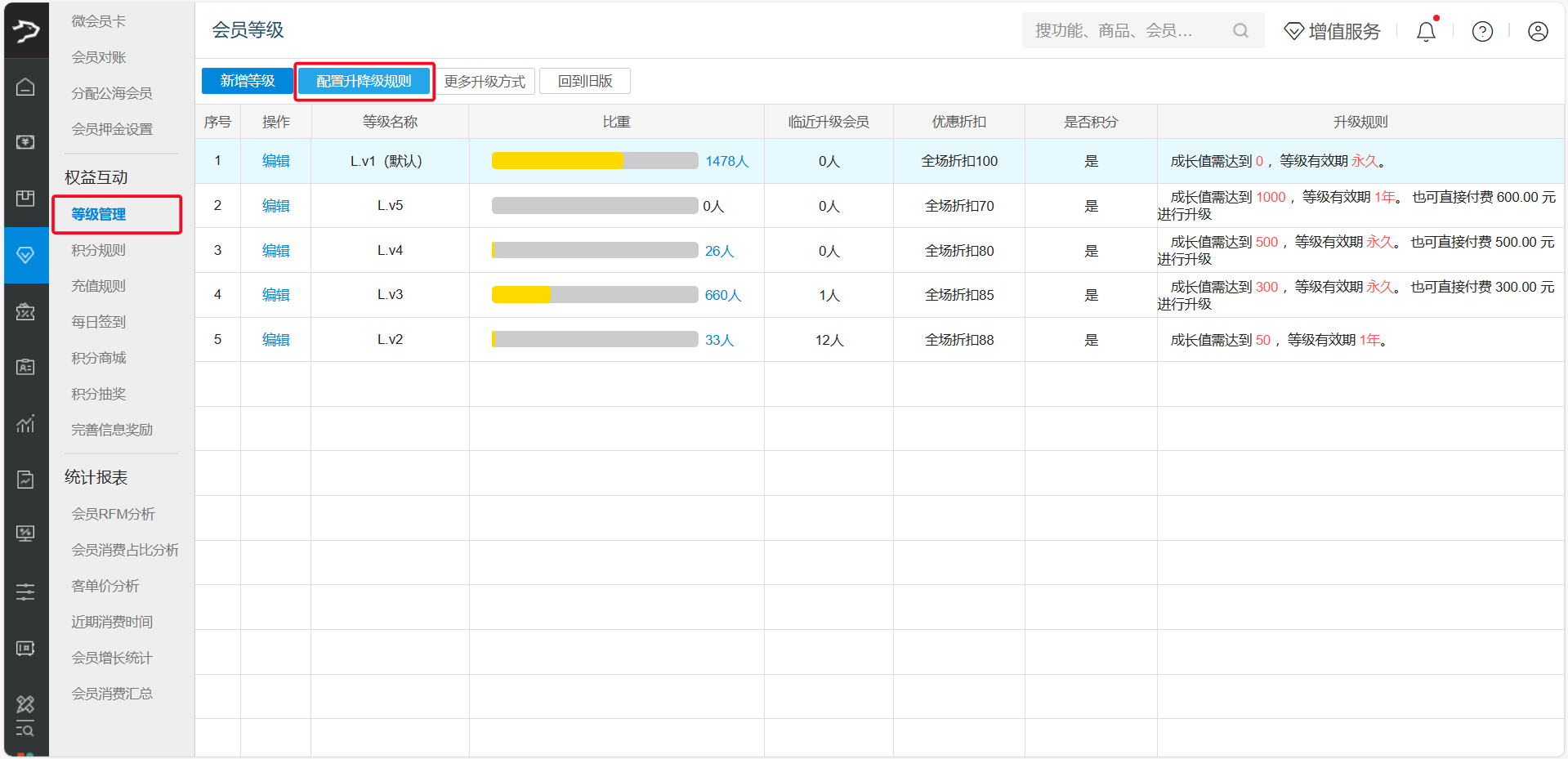
Task: Focus the 搜功能、商品、会员 search field
Action: coord(1128,31)
